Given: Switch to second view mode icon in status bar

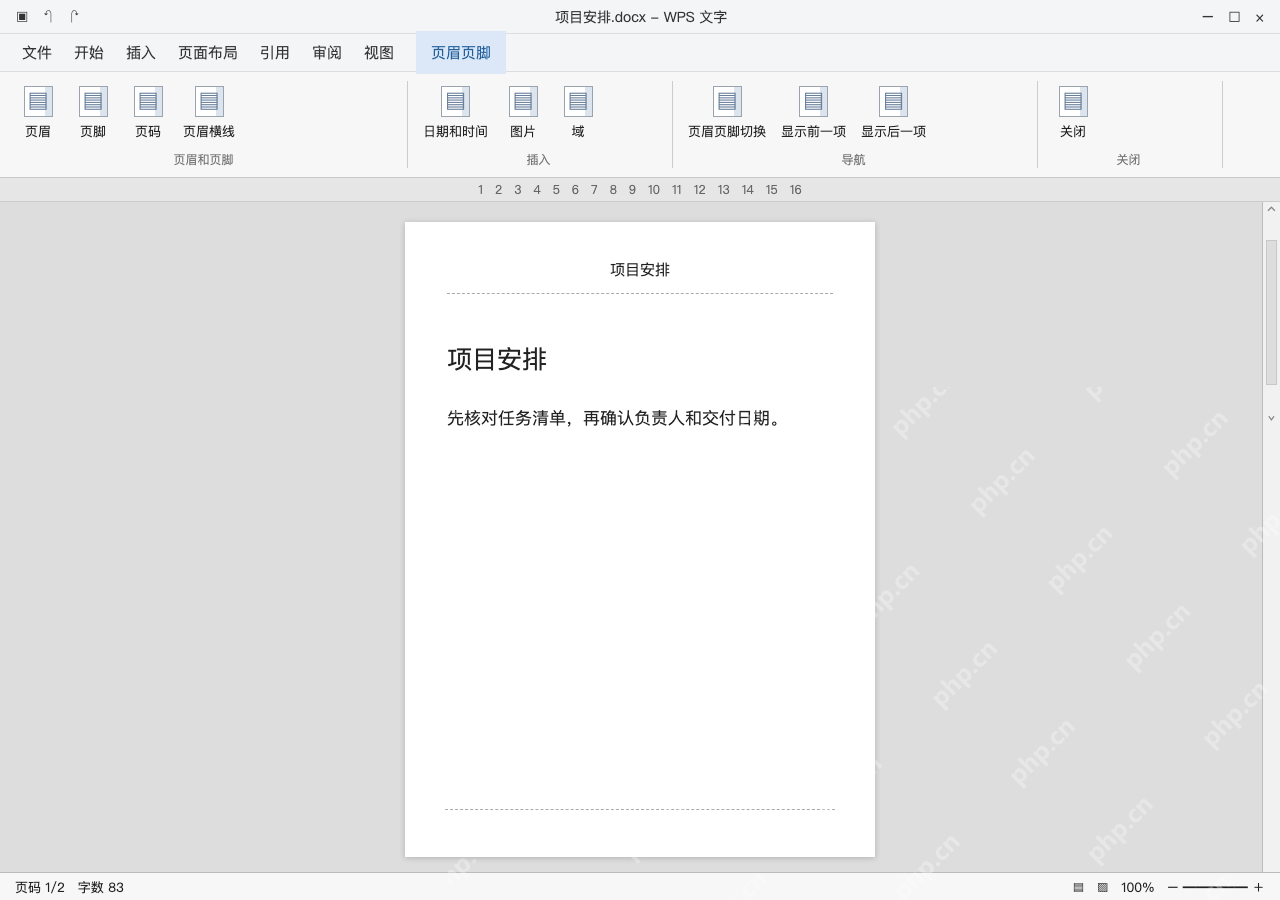Looking at the screenshot, I should coord(1102,887).
